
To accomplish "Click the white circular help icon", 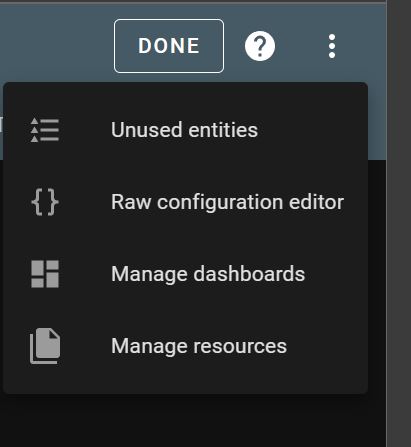I will point(260,46).
